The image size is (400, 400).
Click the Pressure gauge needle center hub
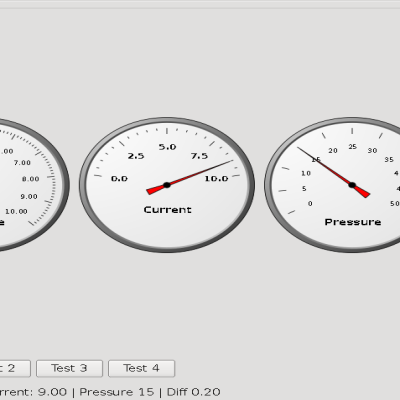point(352,185)
